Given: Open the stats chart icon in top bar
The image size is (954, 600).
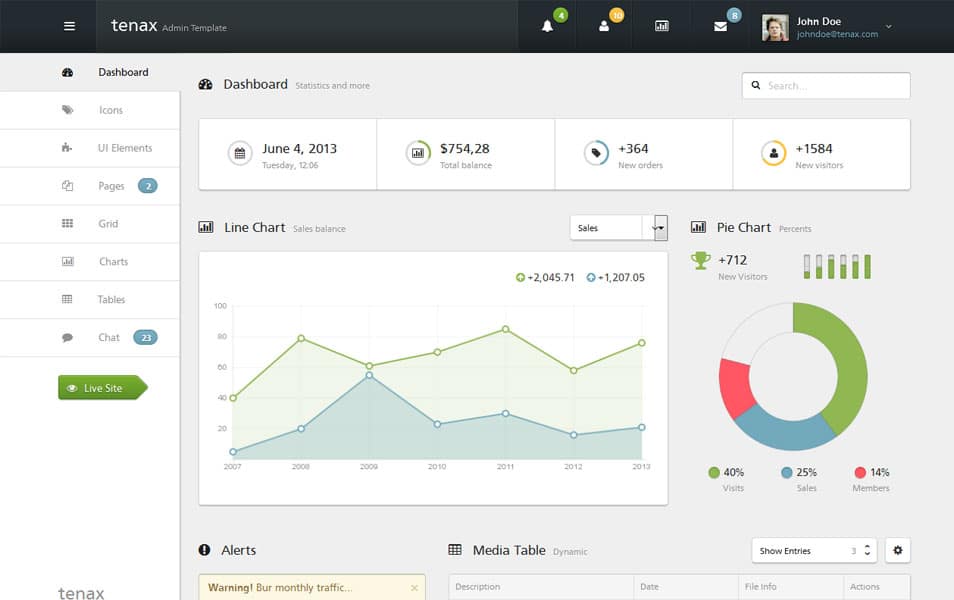Looking at the screenshot, I should tap(662, 26).
